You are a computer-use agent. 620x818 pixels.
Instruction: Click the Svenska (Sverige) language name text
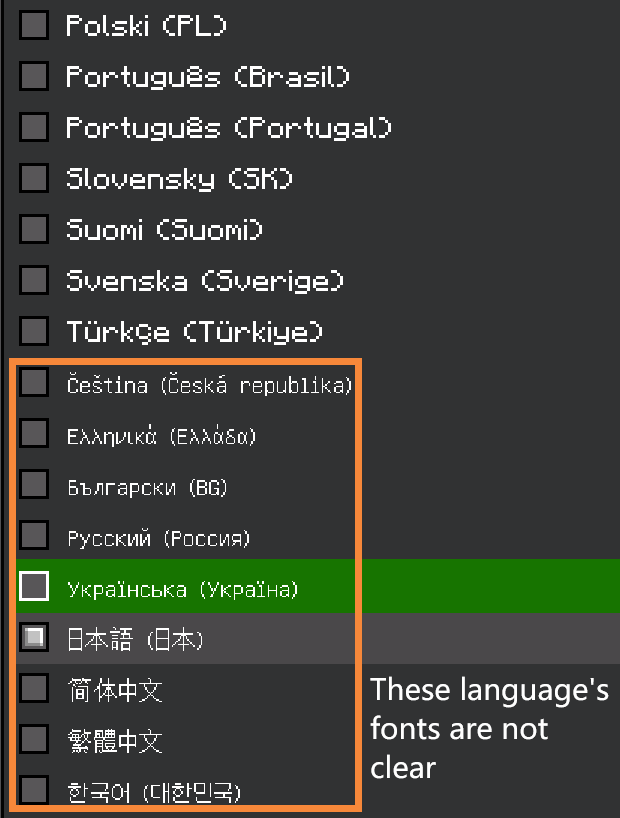(205, 281)
